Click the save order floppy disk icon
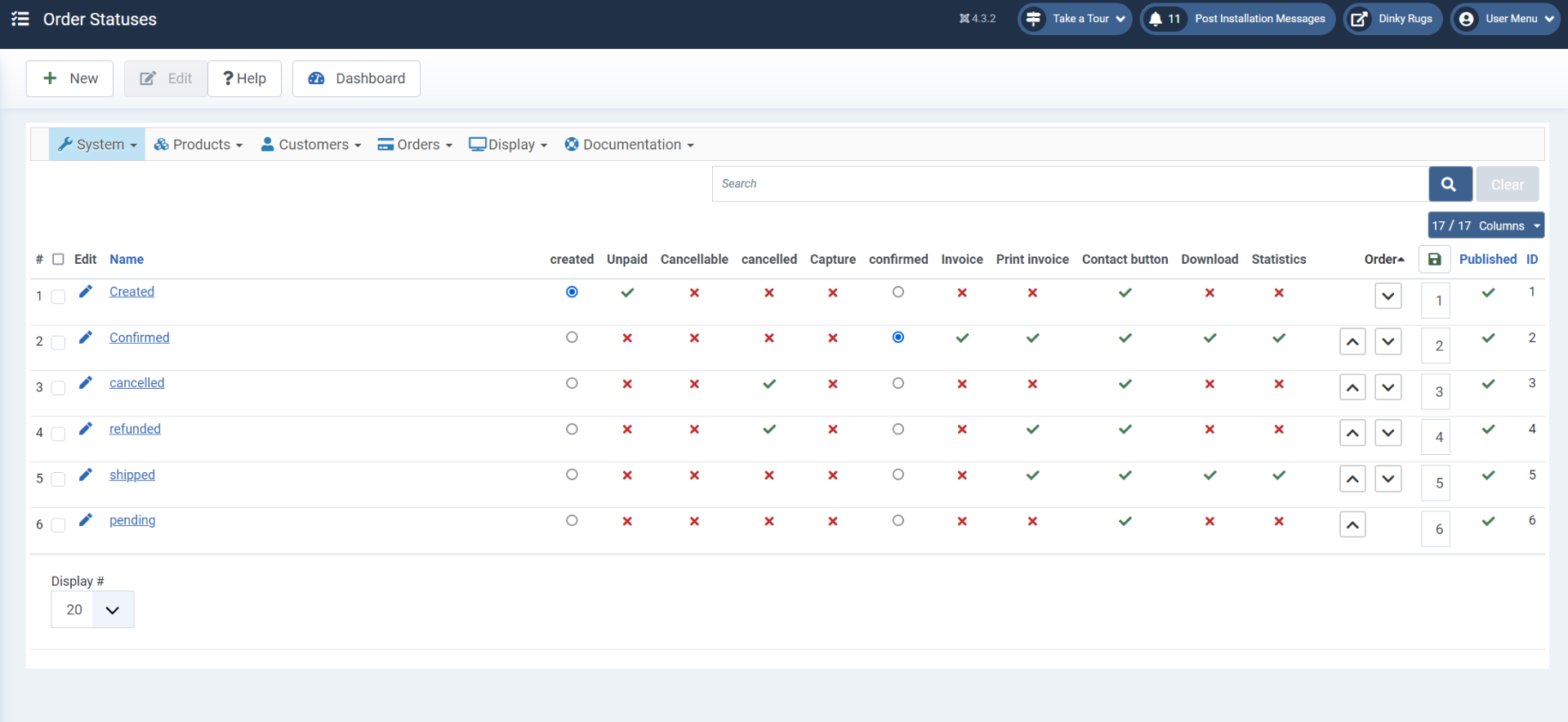This screenshot has width=1568, height=722. click(x=1434, y=260)
